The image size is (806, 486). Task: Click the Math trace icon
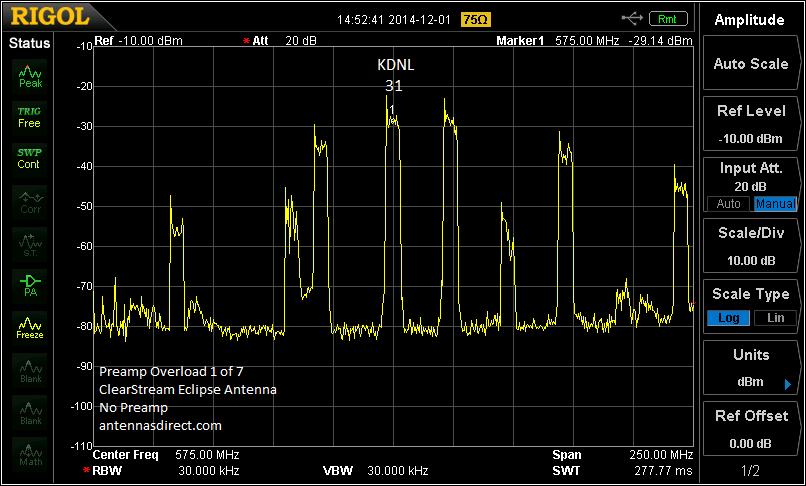pos(30,455)
